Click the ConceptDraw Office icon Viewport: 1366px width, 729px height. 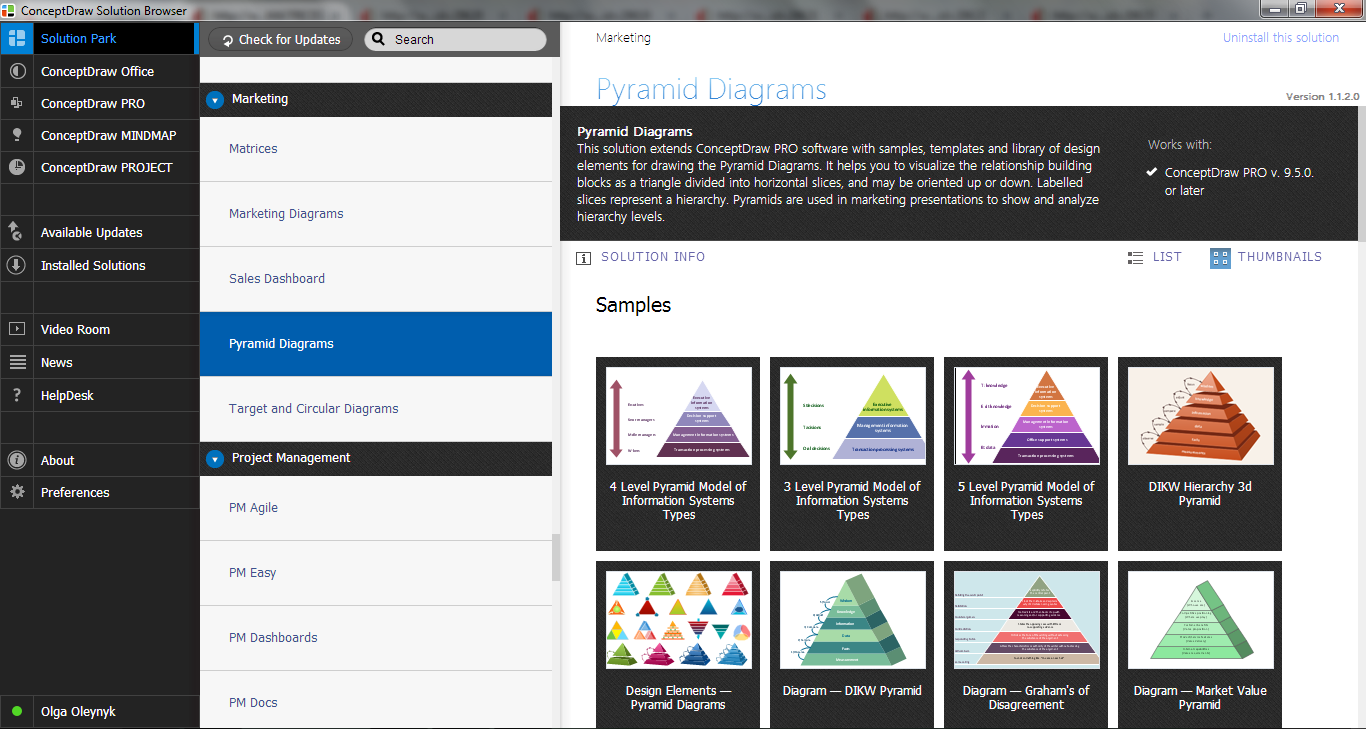point(16,71)
